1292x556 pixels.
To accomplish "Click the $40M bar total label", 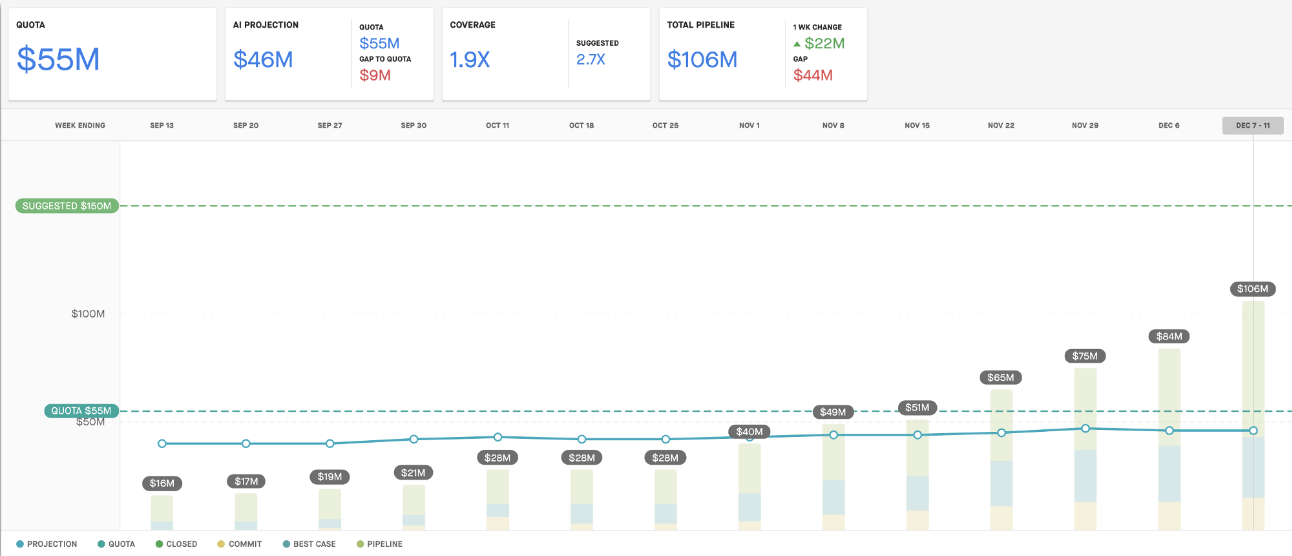I will (x=749, y=432).
